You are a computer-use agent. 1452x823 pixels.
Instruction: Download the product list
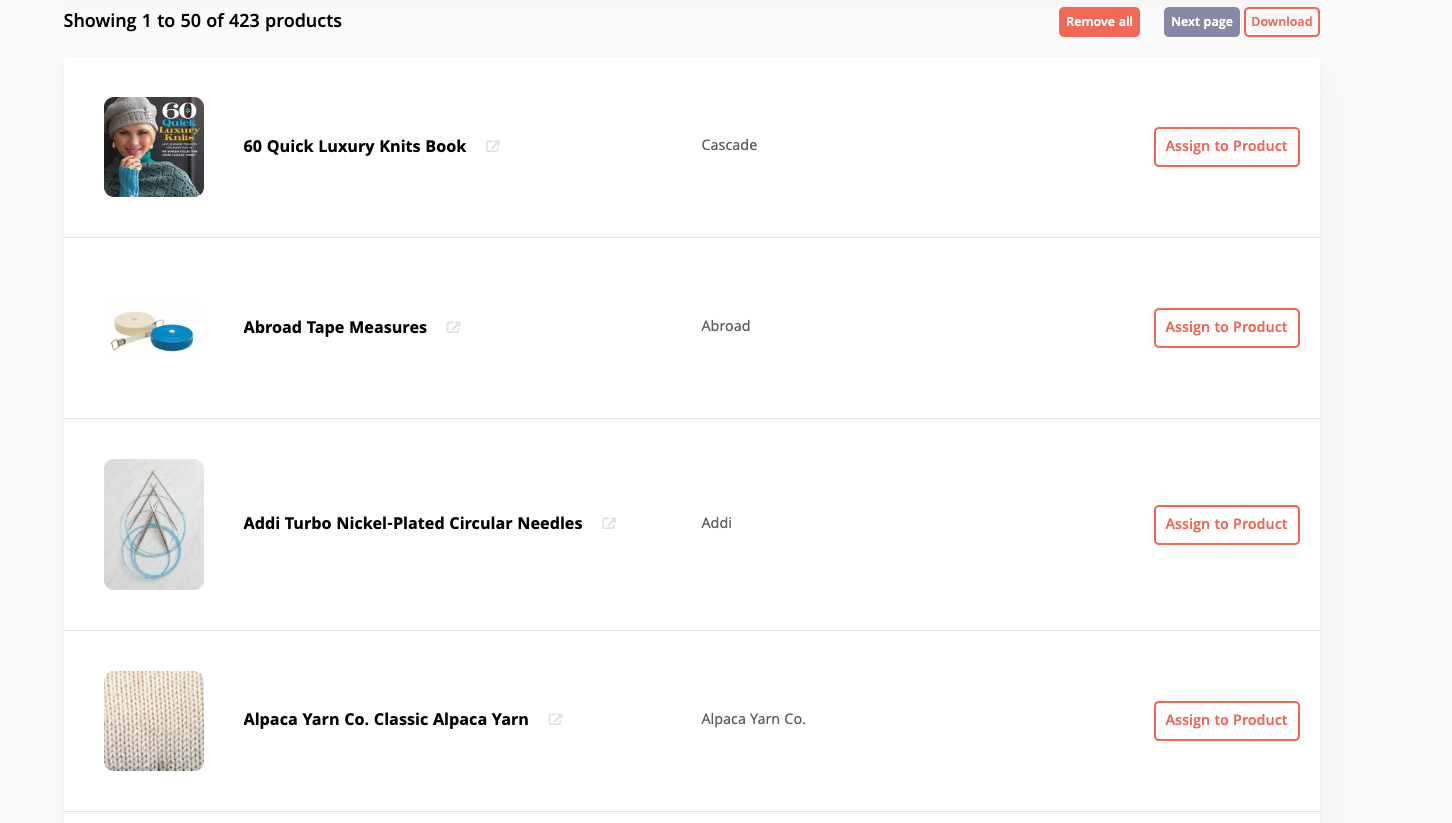coord(1281,22)
